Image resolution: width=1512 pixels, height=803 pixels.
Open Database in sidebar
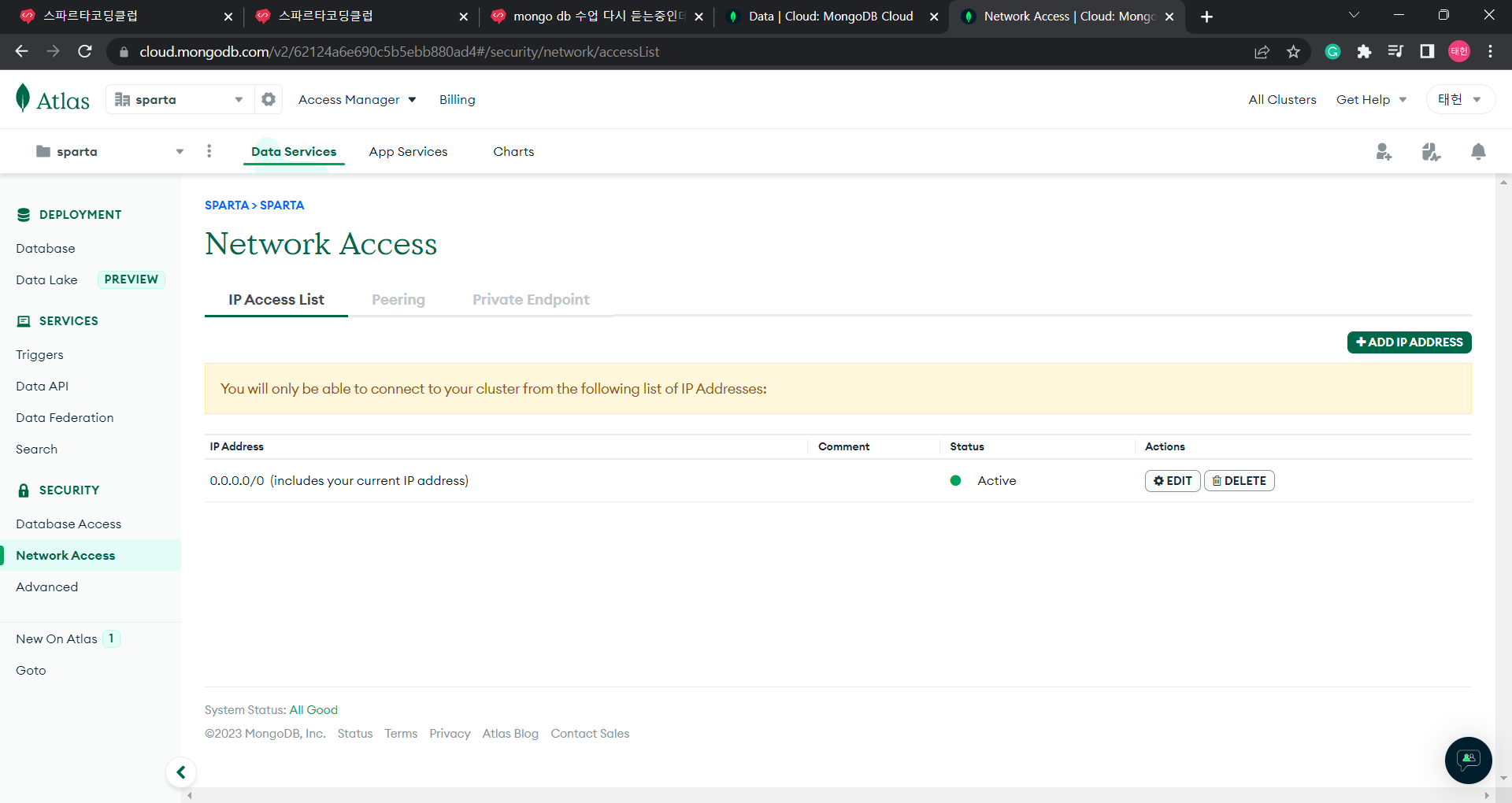pyautogui.click(x=46, y=248)
